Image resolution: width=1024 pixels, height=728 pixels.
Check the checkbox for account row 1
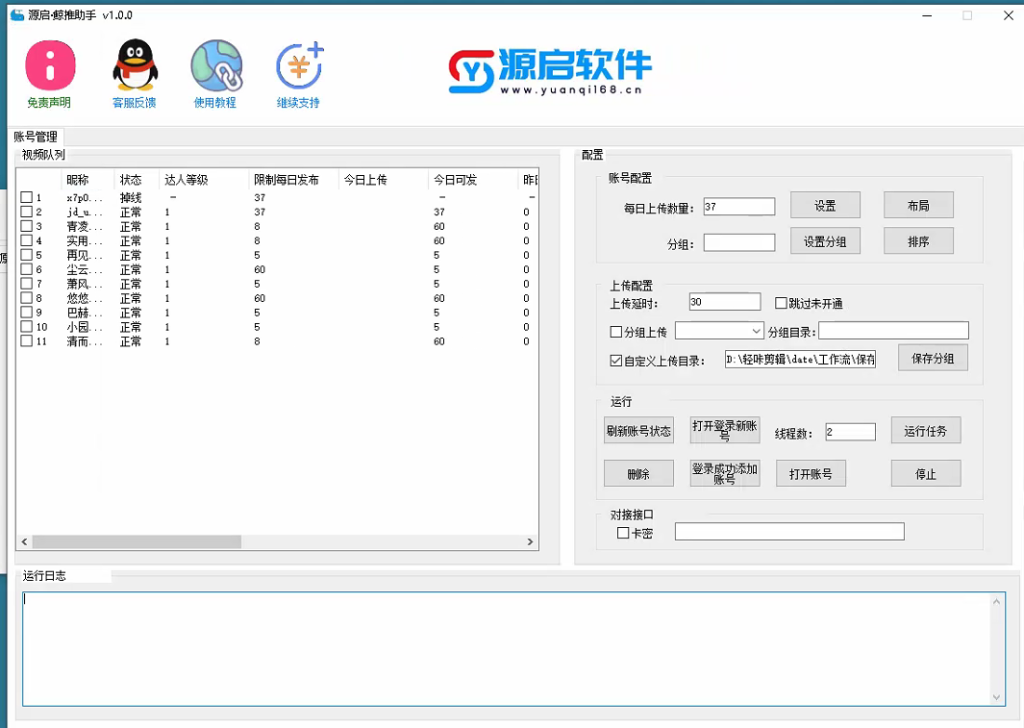click(27, 198)
